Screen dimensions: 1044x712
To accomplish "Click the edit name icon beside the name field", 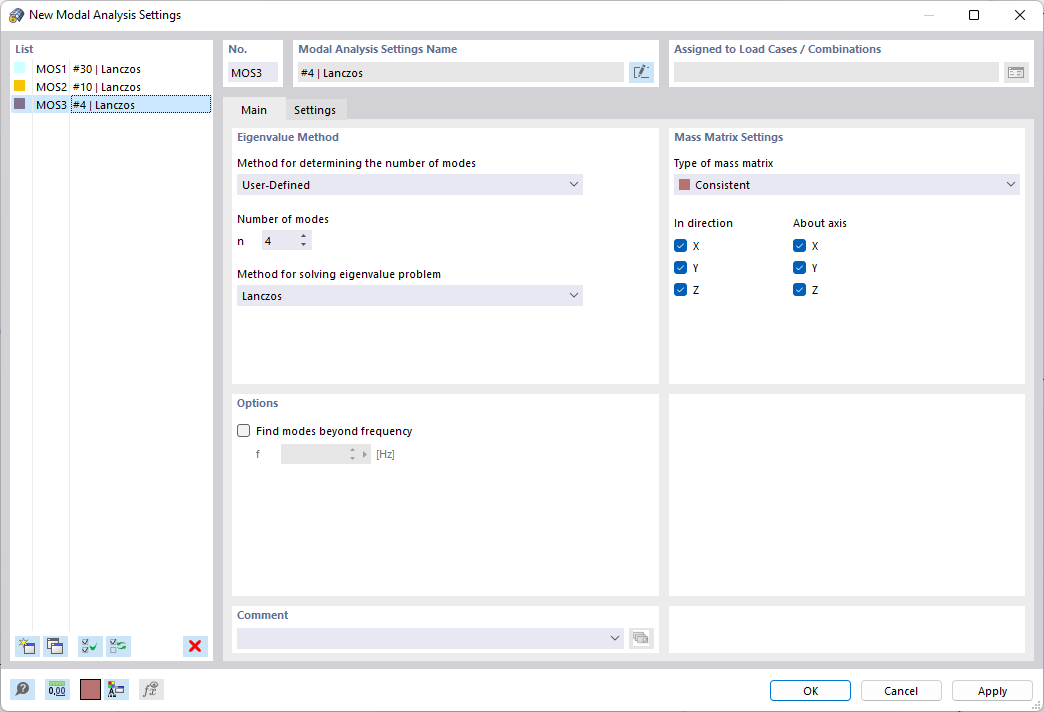I will point(641,72).
